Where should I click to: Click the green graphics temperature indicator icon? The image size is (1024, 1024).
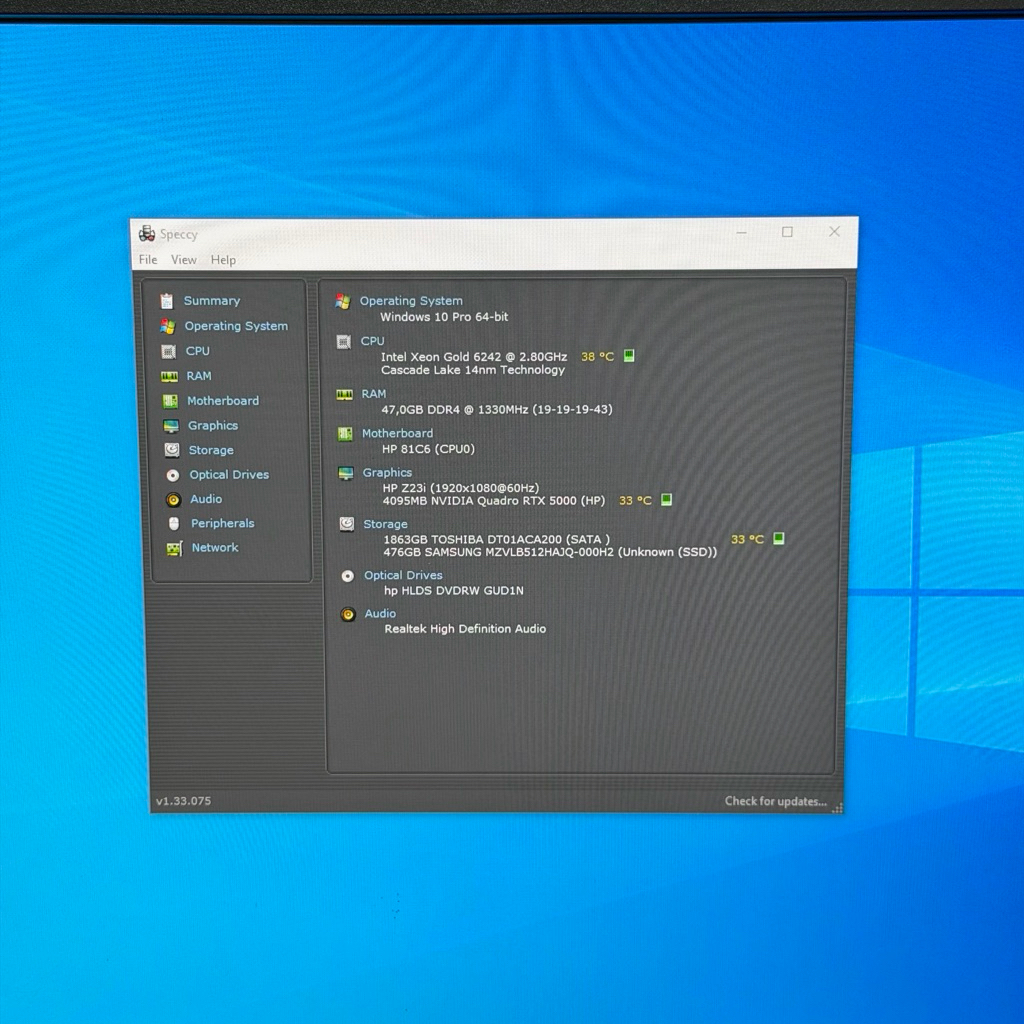pyautogui.click(x=666, y=500)
